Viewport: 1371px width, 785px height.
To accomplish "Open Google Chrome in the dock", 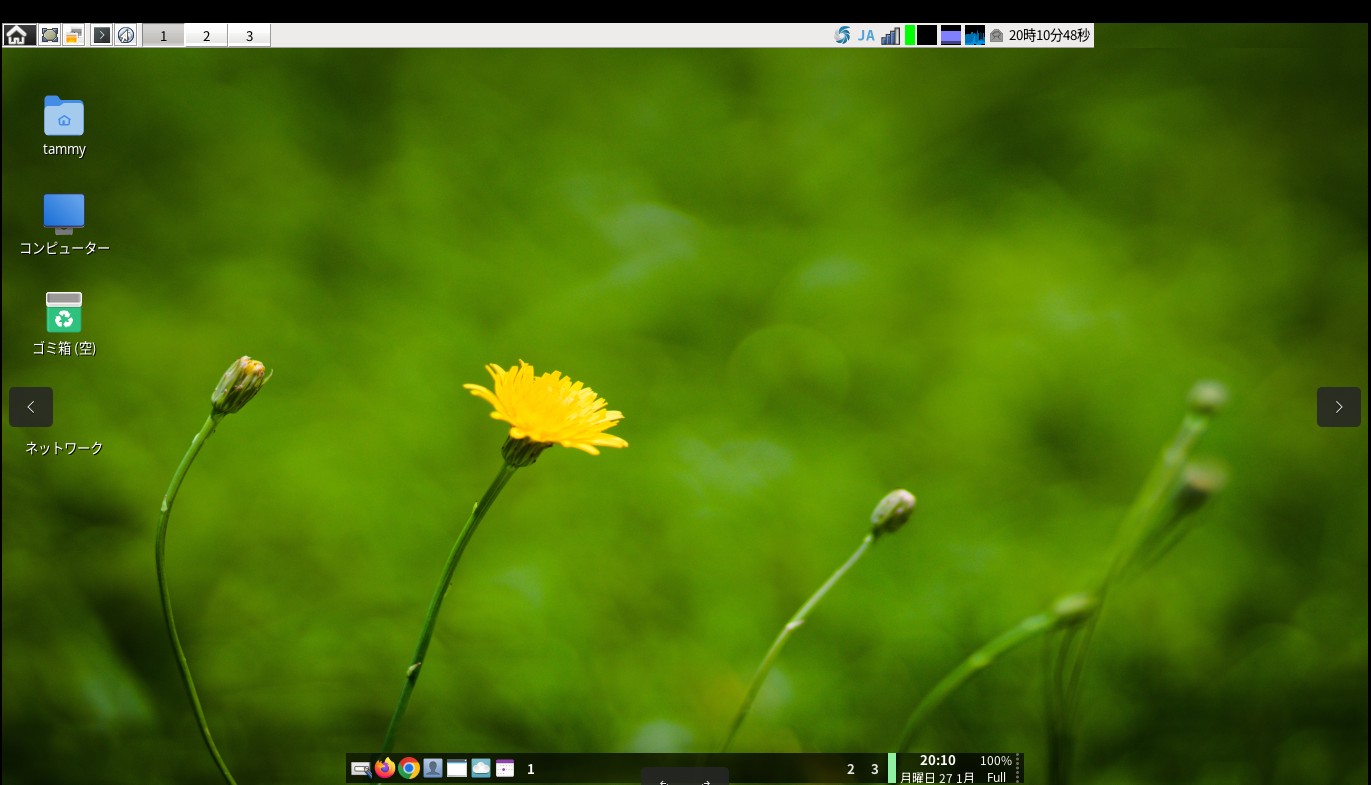I will 409,768.
